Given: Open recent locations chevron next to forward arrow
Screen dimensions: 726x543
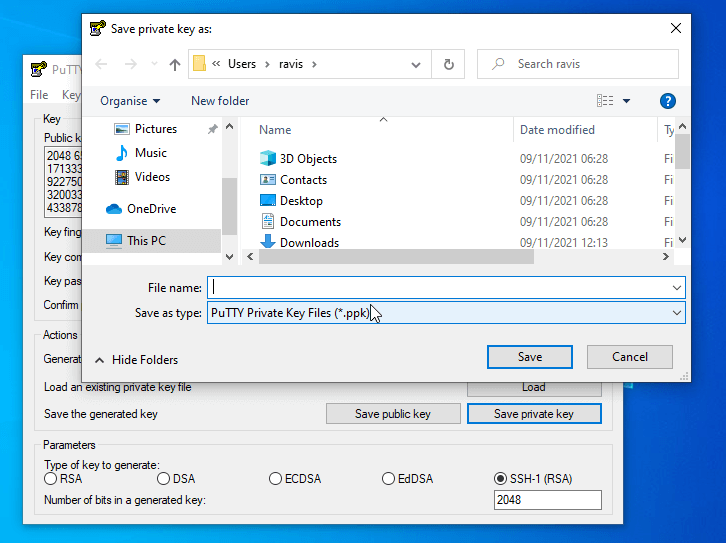Looking at the screenshot, I should click(x=154, y=64).
